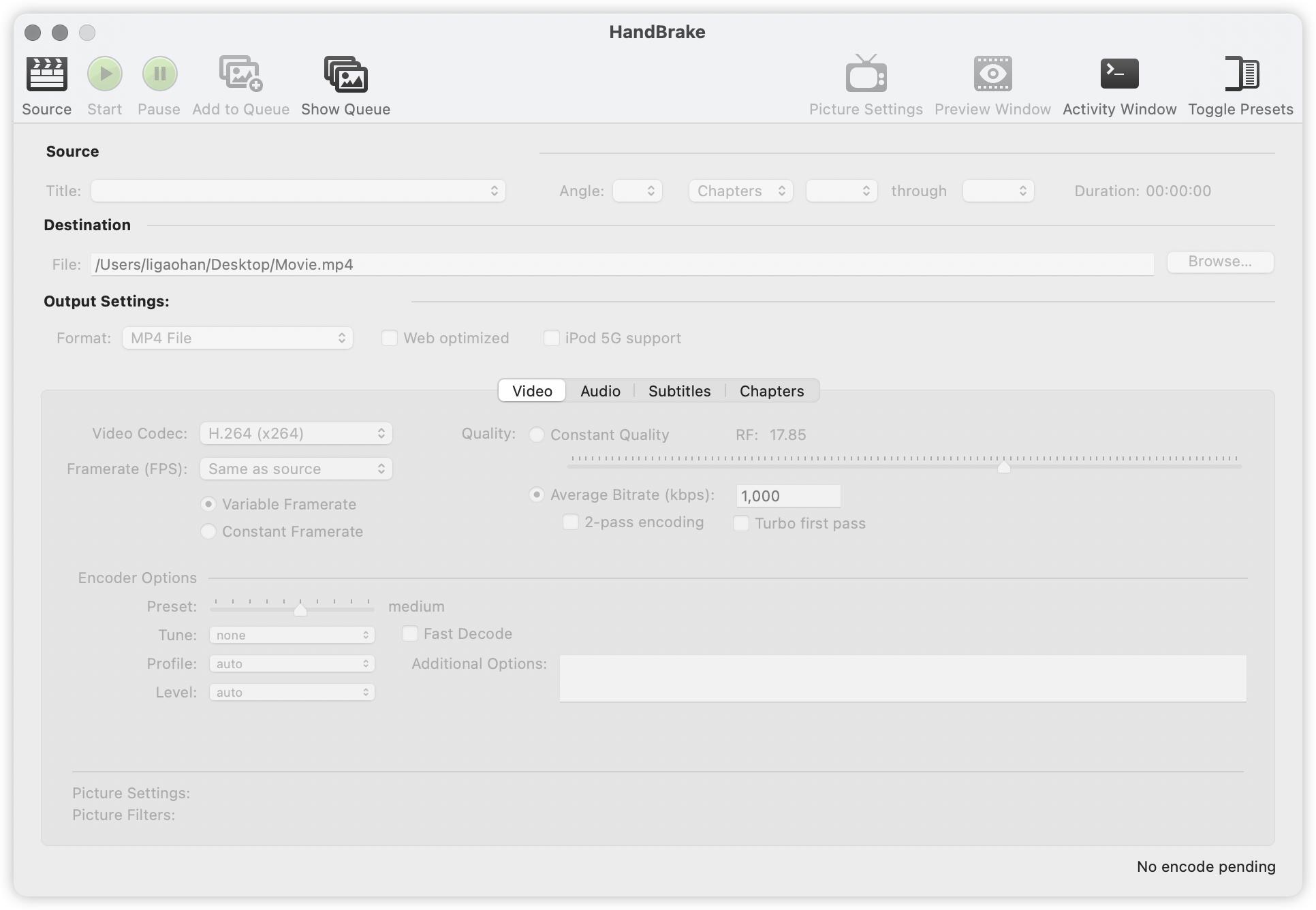Switch to the Subtitles tab
The image size is (1316, 910).
pyautogui.click(x=679, y=391)
